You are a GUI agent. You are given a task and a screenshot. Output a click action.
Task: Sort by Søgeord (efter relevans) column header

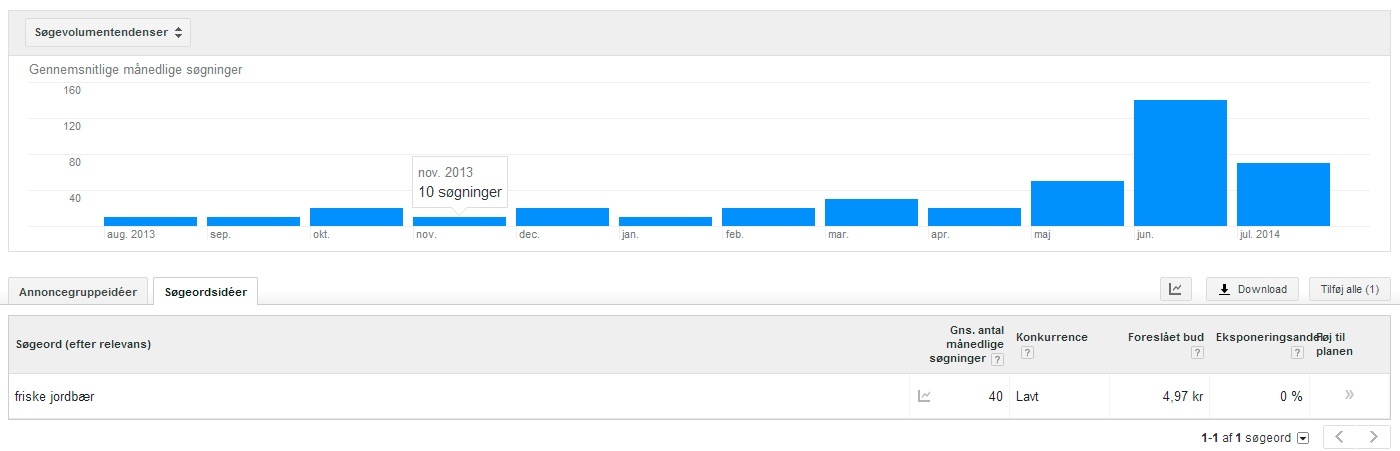83,344
